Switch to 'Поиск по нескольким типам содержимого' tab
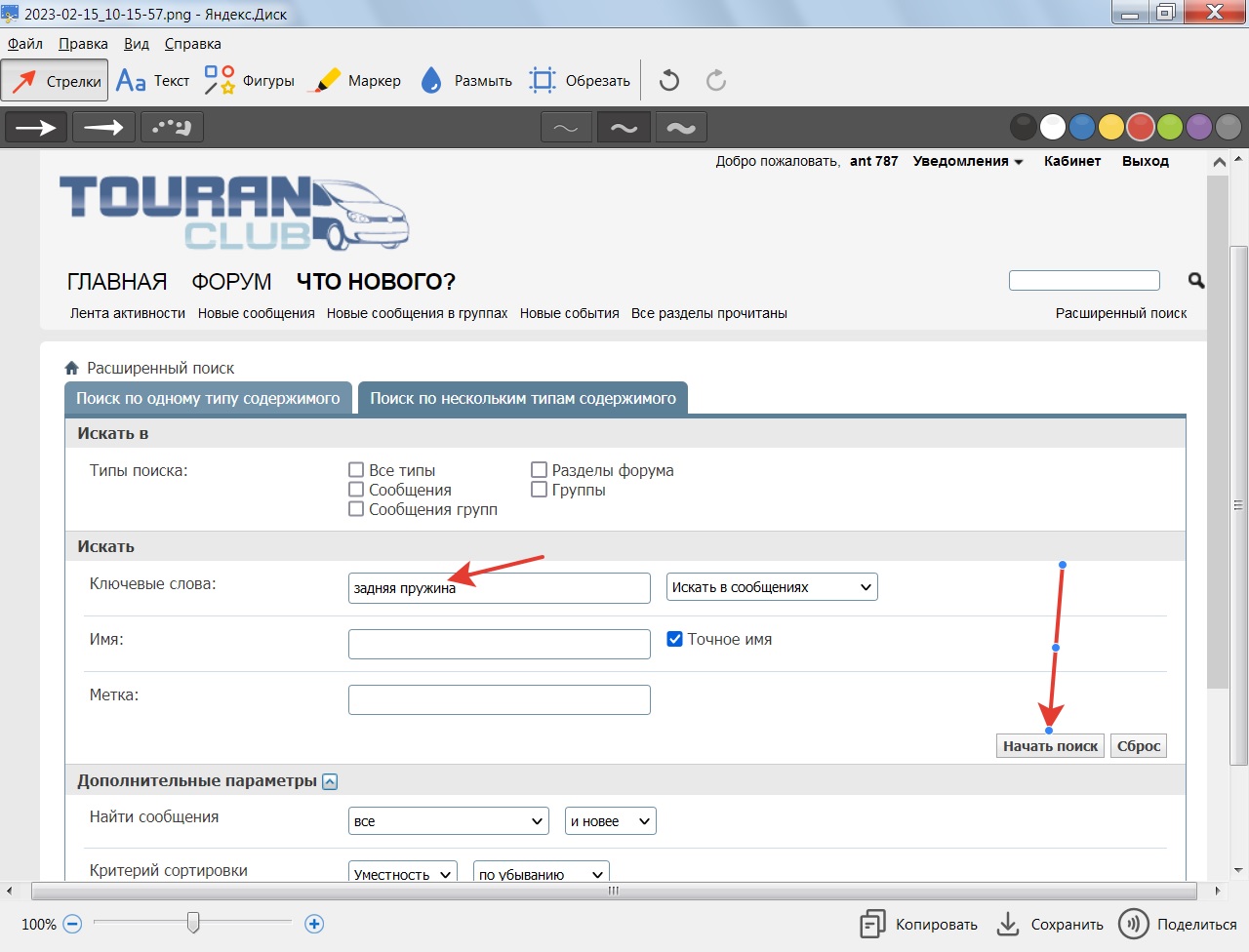 523,398
